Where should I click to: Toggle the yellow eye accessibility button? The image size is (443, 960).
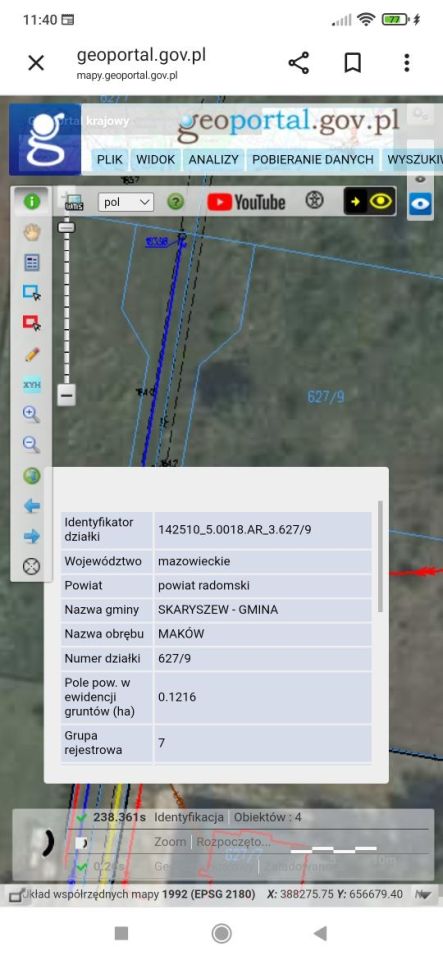[370, 201]
